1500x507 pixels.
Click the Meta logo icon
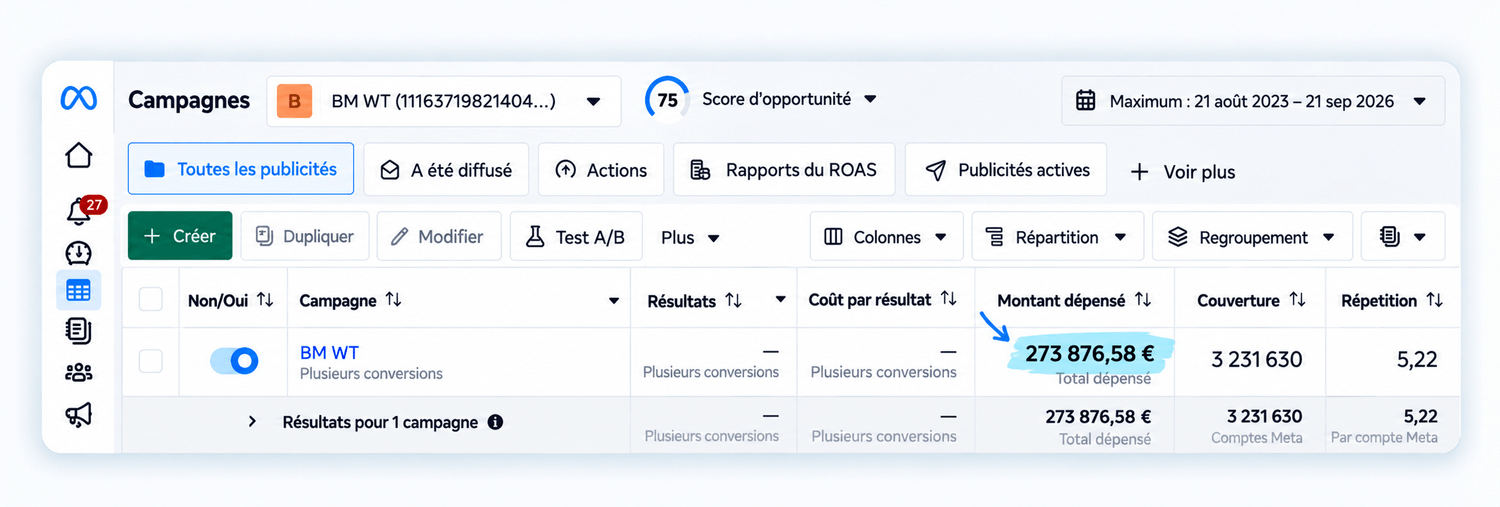[x=78, y=98]
